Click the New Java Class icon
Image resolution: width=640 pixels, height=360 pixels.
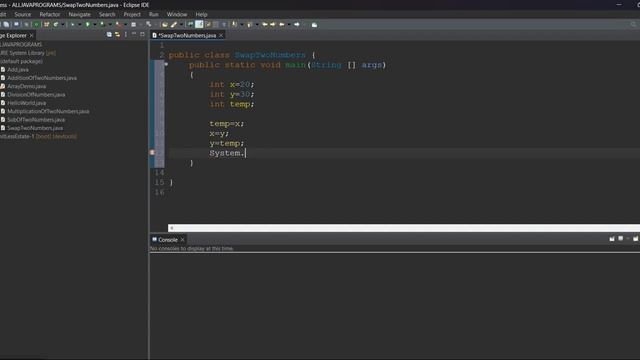tap(56, 24)
